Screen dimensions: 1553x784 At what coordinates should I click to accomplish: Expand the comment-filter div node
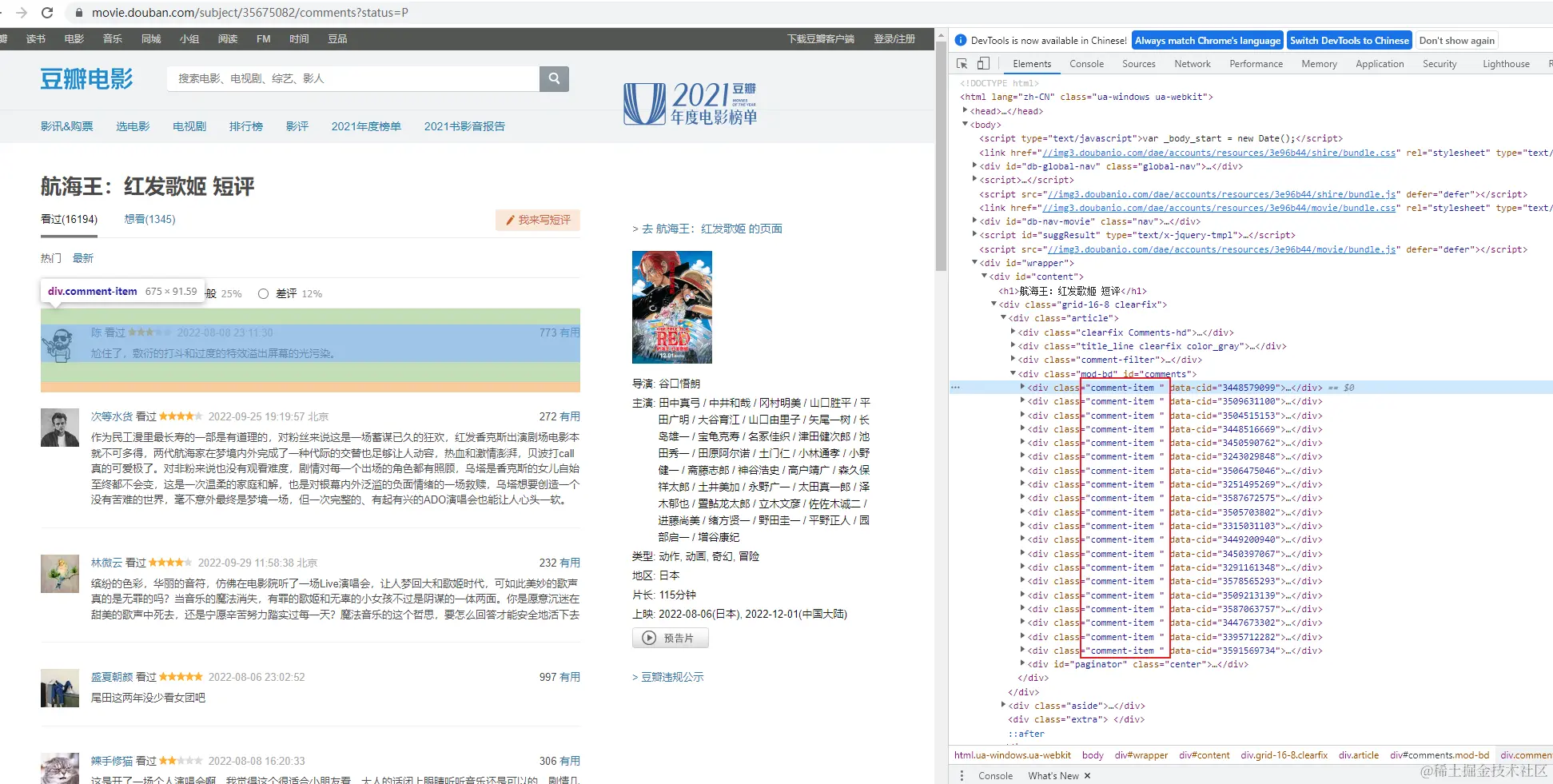click(1013, 360)
